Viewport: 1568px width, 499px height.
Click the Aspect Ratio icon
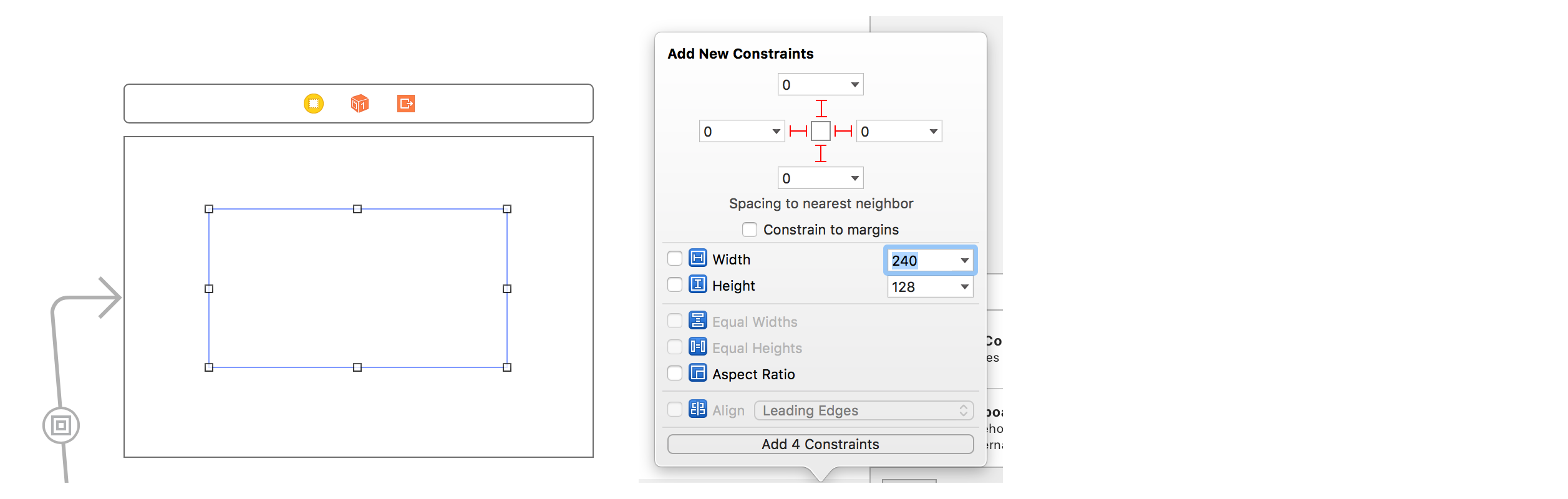coord(698,373)
